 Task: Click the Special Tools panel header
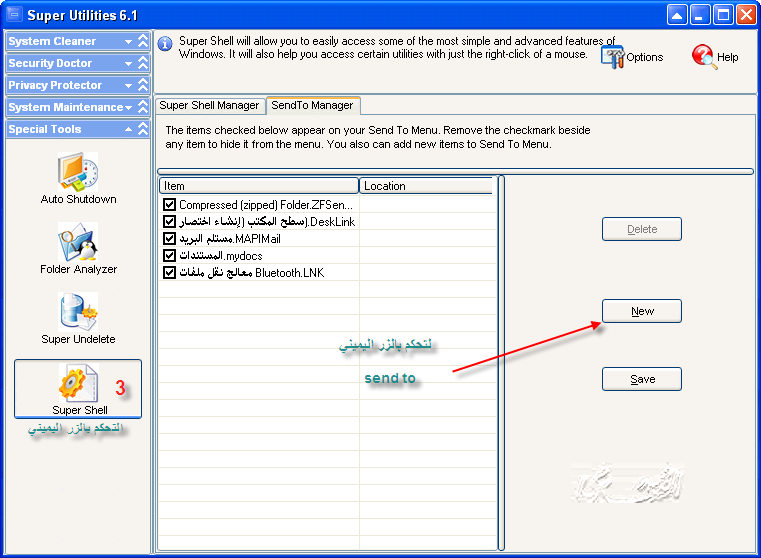pyautogui.click(x=78, y=129)
